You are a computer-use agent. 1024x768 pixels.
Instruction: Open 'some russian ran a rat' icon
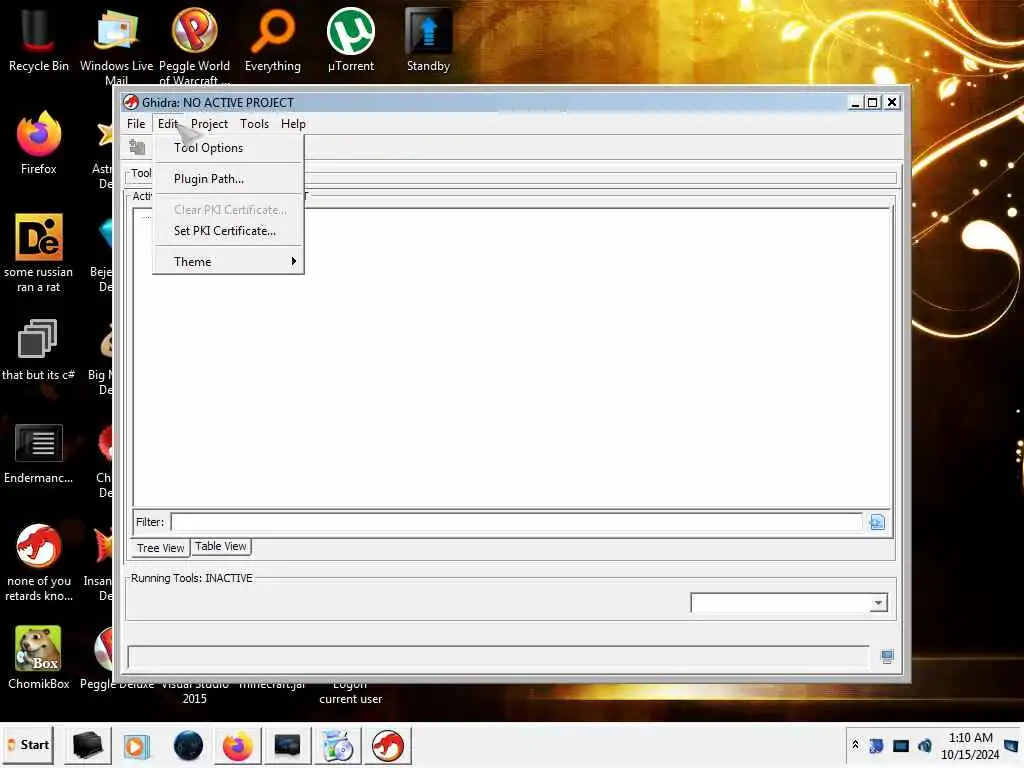tap(39, 253)
